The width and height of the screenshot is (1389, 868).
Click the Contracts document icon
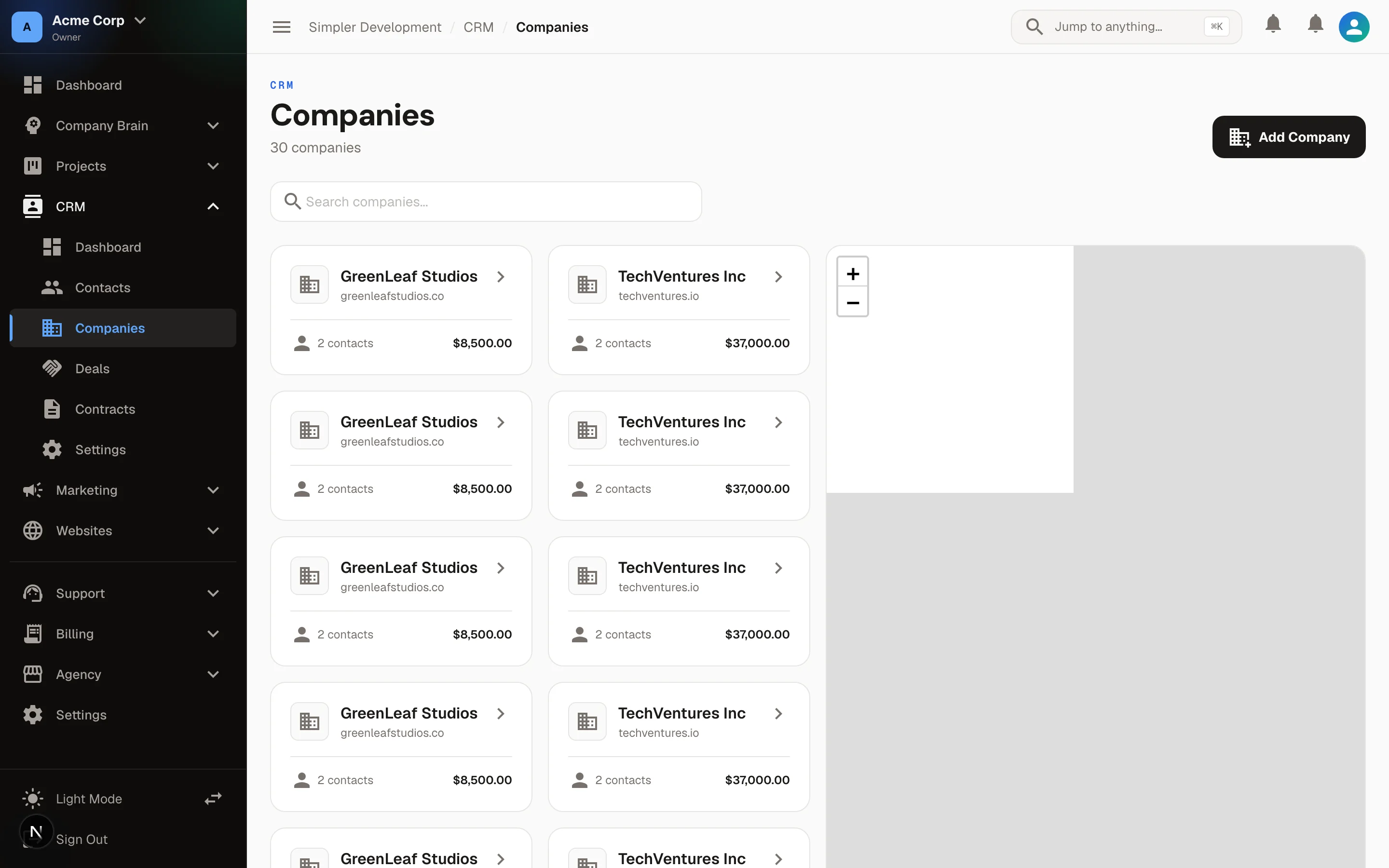pyautogui.click(x=52, y=409)
